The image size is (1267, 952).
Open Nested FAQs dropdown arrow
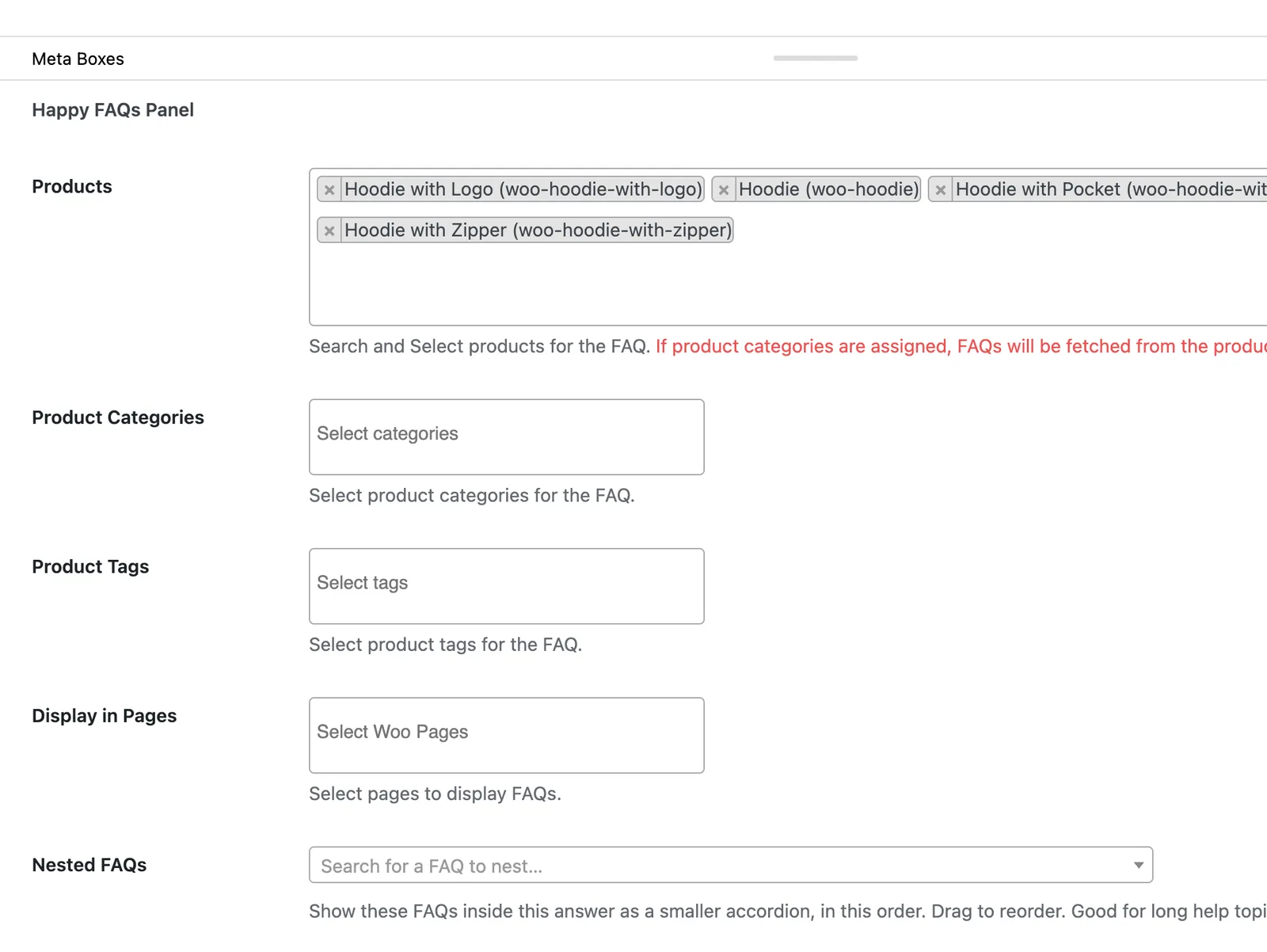(1138, 865)
